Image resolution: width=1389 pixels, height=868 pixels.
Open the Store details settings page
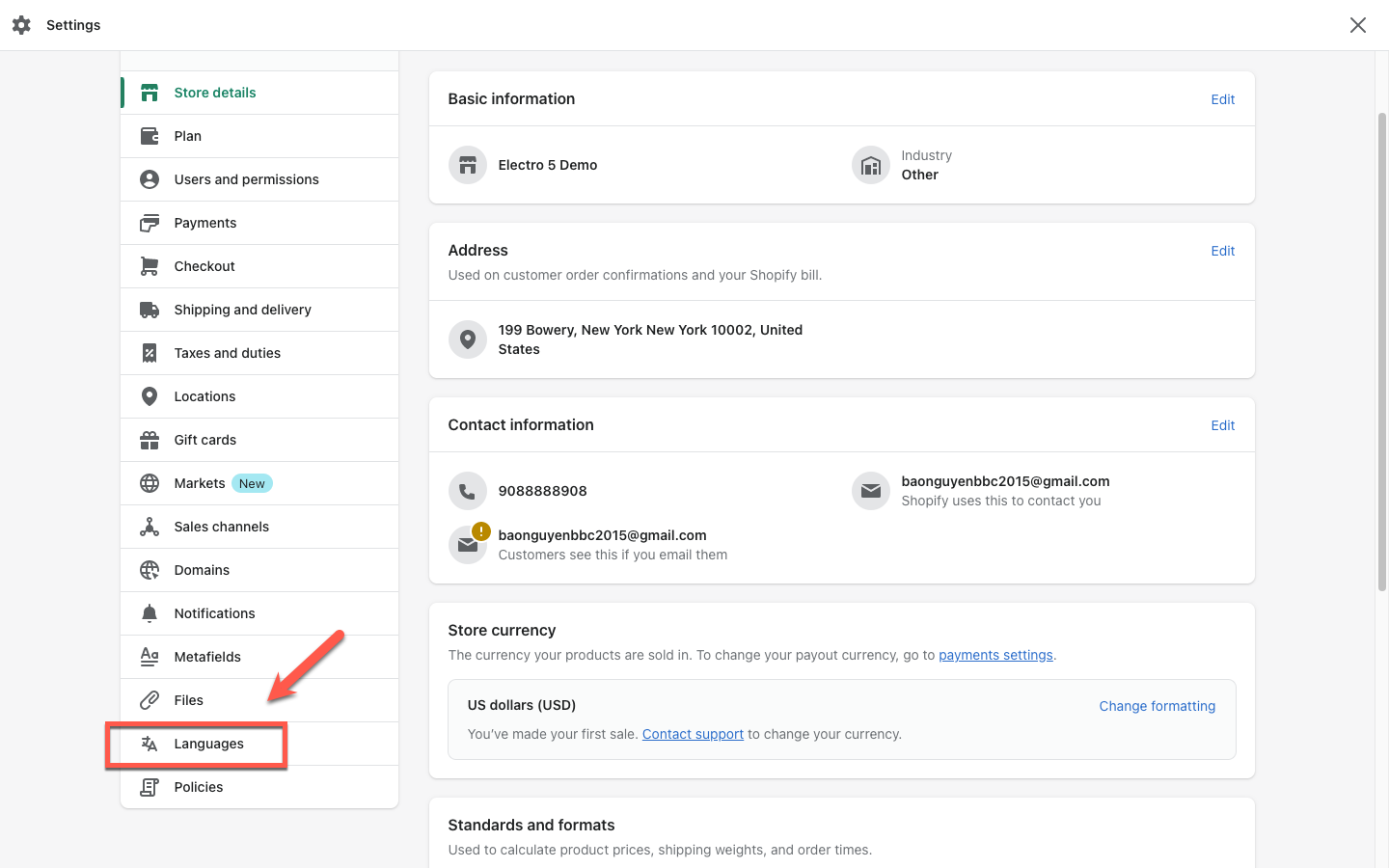259,93
